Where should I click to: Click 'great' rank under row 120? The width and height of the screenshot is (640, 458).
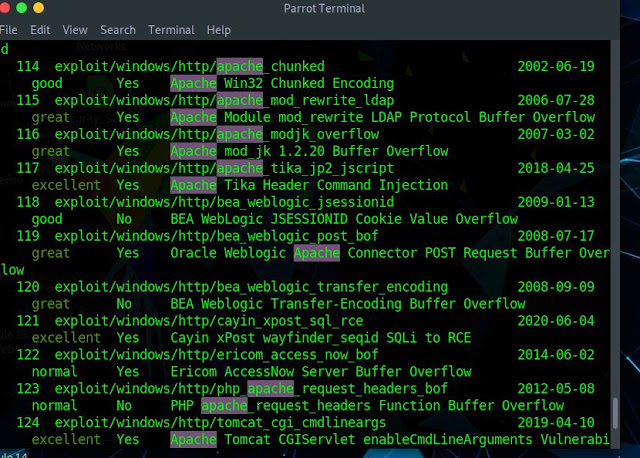coord(51,304)
